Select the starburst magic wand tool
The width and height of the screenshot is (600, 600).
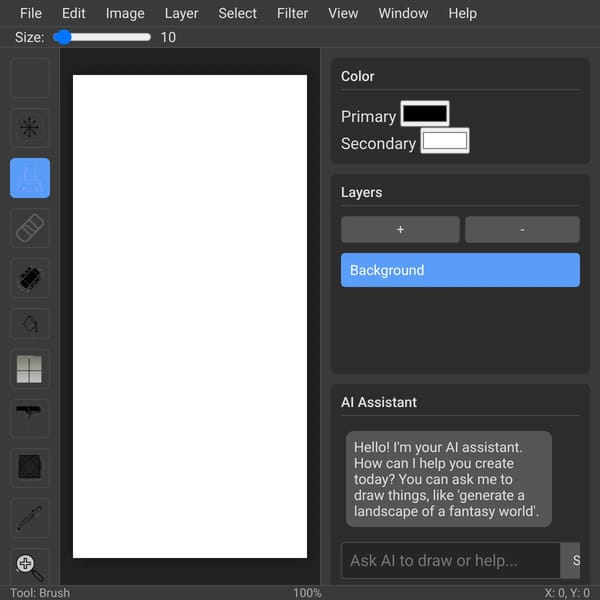[30, 128]
